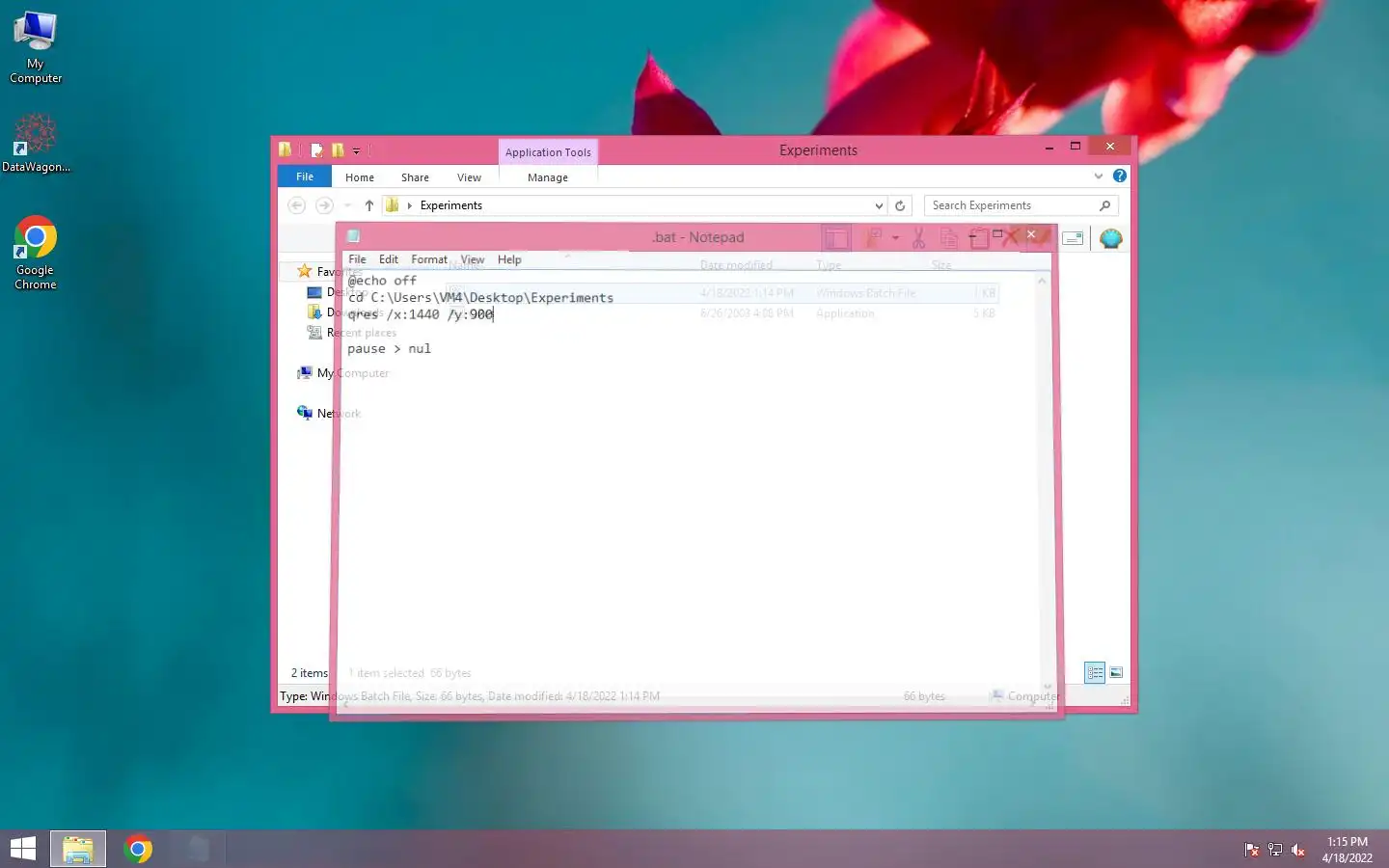Select the DataWagon desktop shortcut
Image resolution: width=1389 pixels, height=868 pixels.
[x=36, y=143]
